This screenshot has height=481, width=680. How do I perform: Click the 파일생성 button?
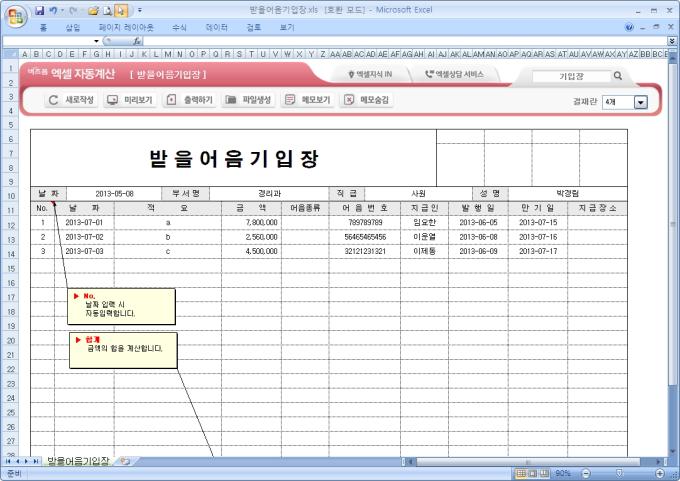coord(248,100)
